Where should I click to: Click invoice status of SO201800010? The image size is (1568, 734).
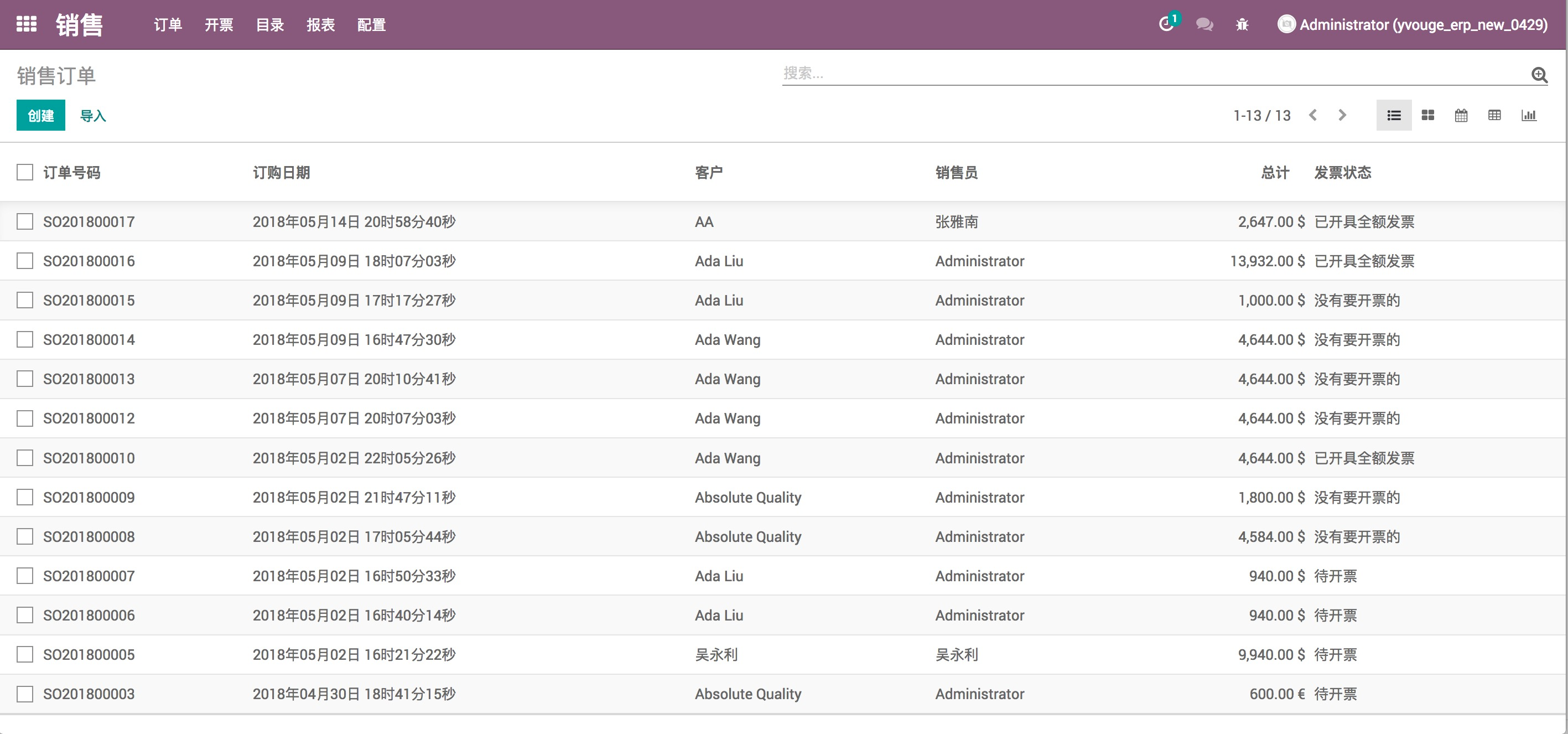pos(1364,457)
